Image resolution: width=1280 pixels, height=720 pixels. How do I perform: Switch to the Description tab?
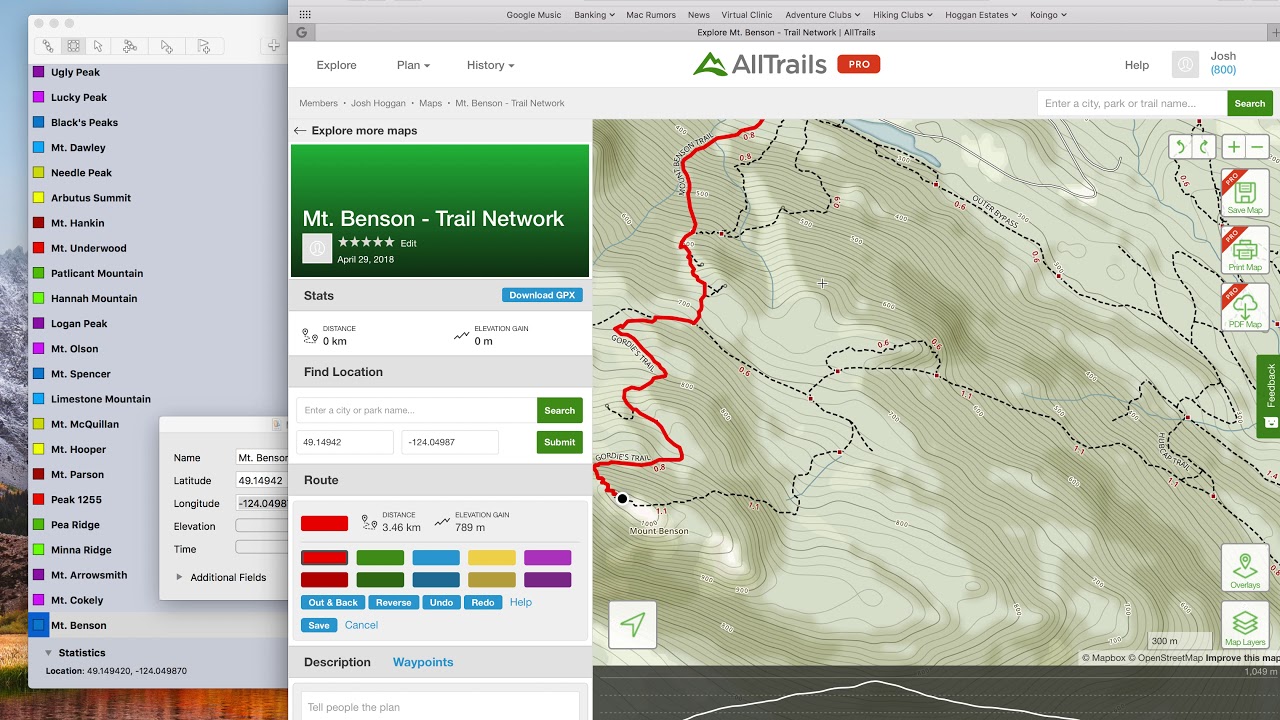coord(337,662)
